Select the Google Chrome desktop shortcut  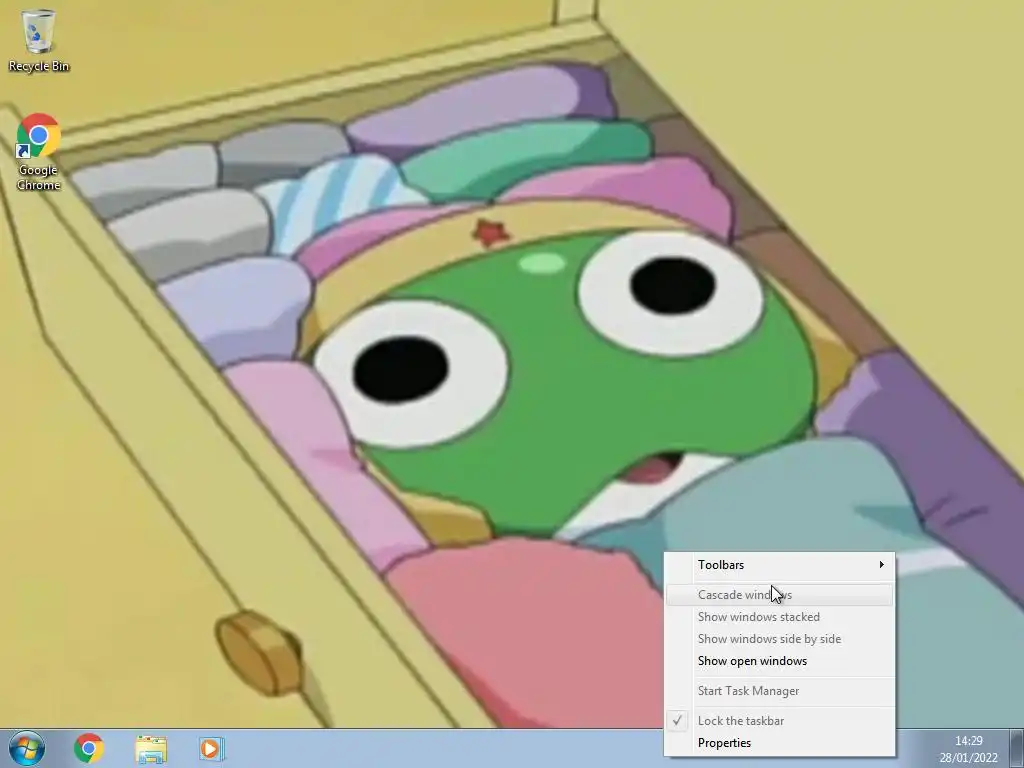(x=39, y=152)
